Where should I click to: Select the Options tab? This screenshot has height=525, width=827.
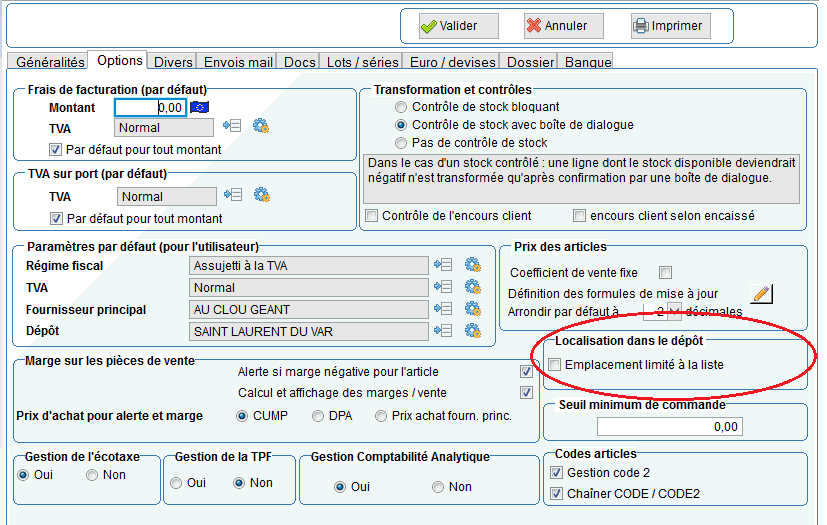tap(120, 61)
